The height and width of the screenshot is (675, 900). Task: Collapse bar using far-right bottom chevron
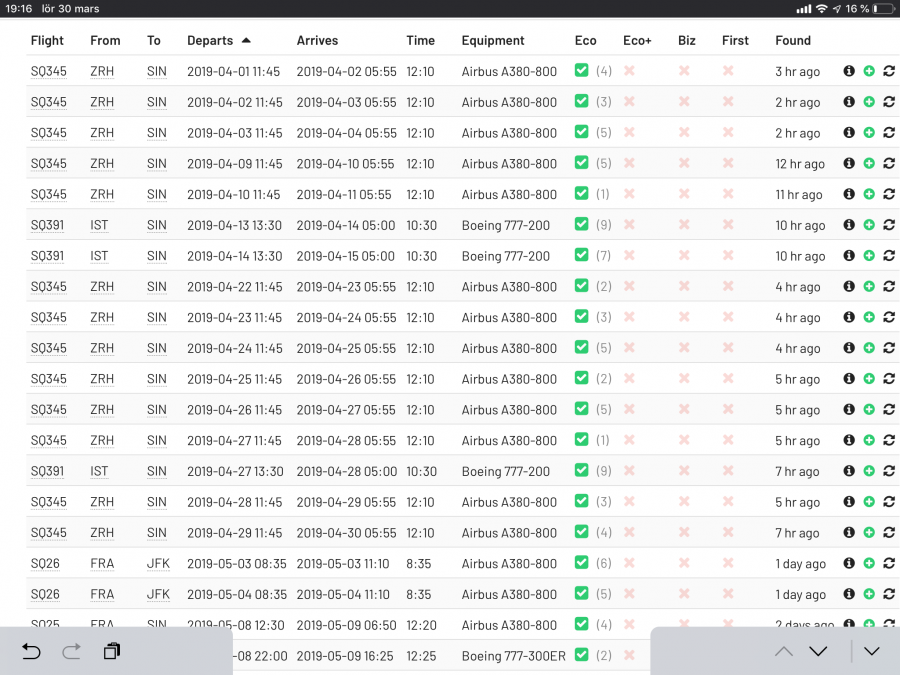click(872, 651)
